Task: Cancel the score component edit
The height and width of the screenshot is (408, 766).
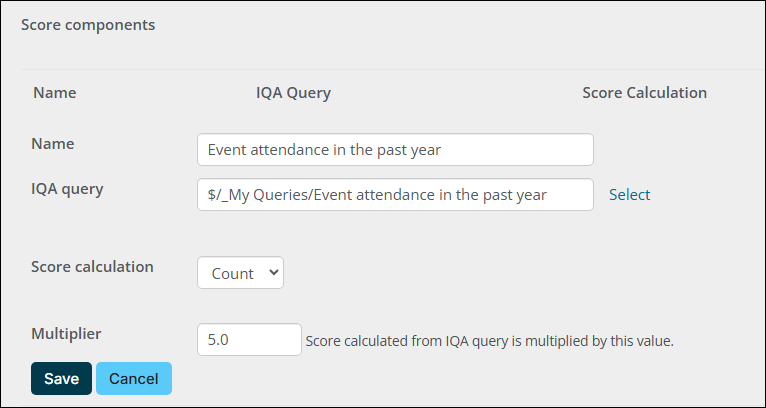Action: click(x=134, y=378)
